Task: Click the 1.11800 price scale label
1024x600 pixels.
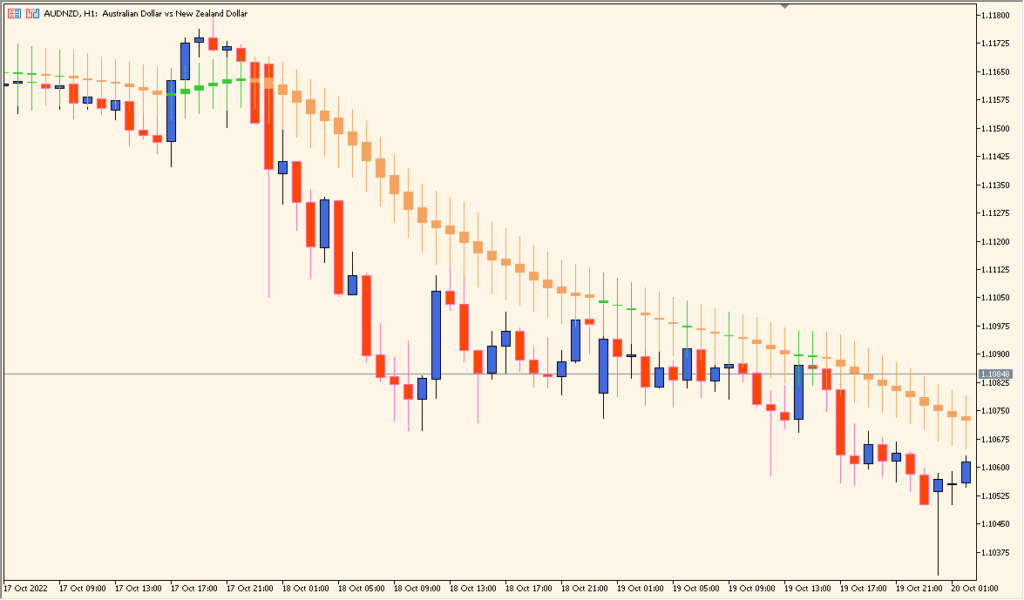Action: click(998, 15)
